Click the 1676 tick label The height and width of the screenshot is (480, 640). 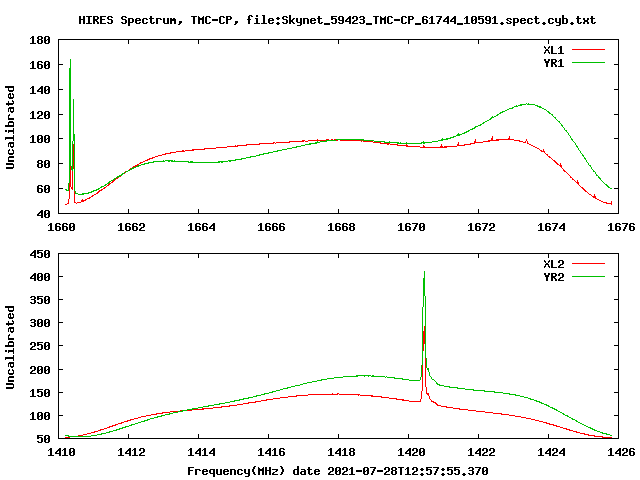click(x=621, y=227)
